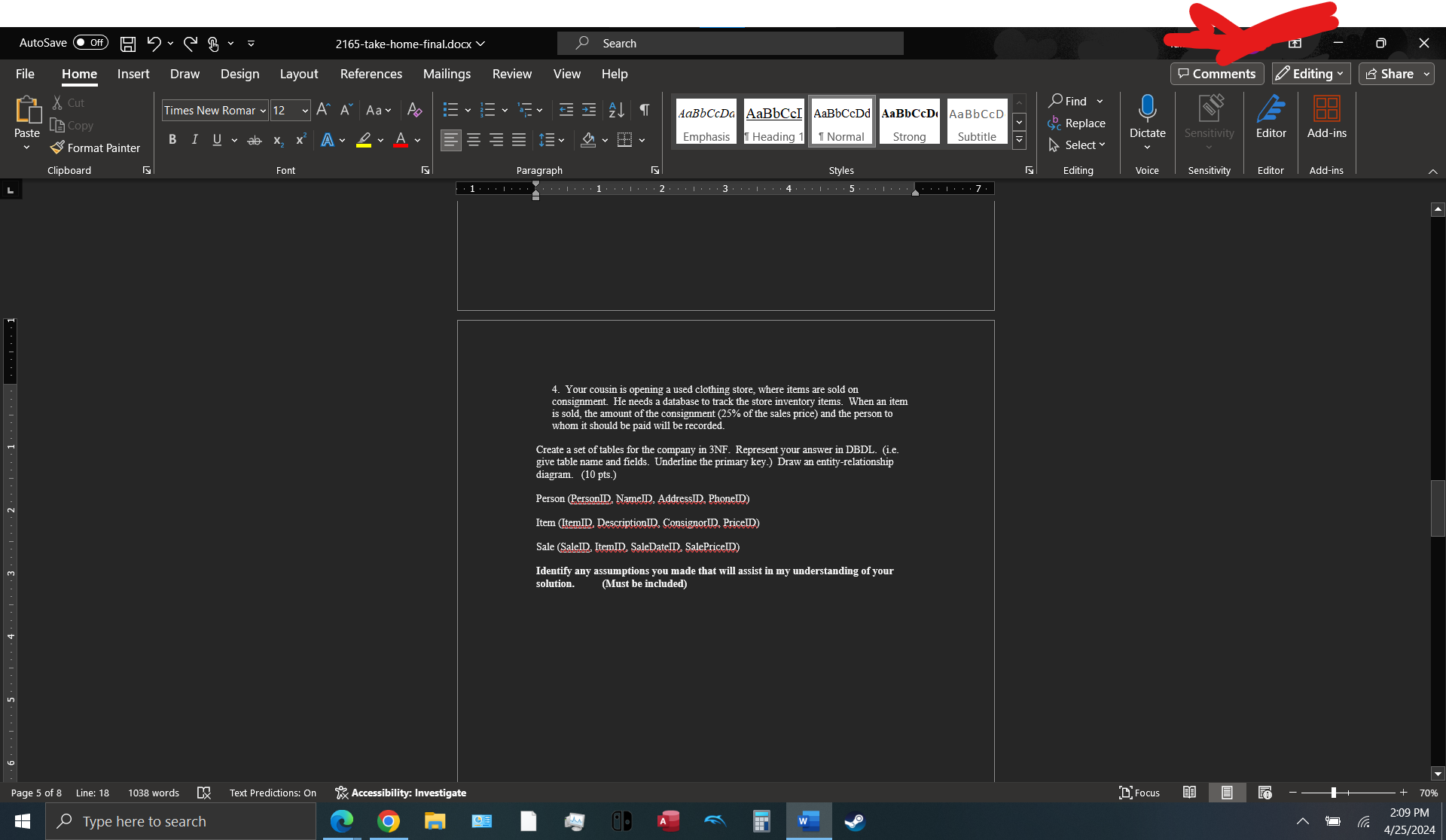Viewport: 1446px width, 840px height.
Task: Toggle Italic formatting
Action: (x=195, y=139)
